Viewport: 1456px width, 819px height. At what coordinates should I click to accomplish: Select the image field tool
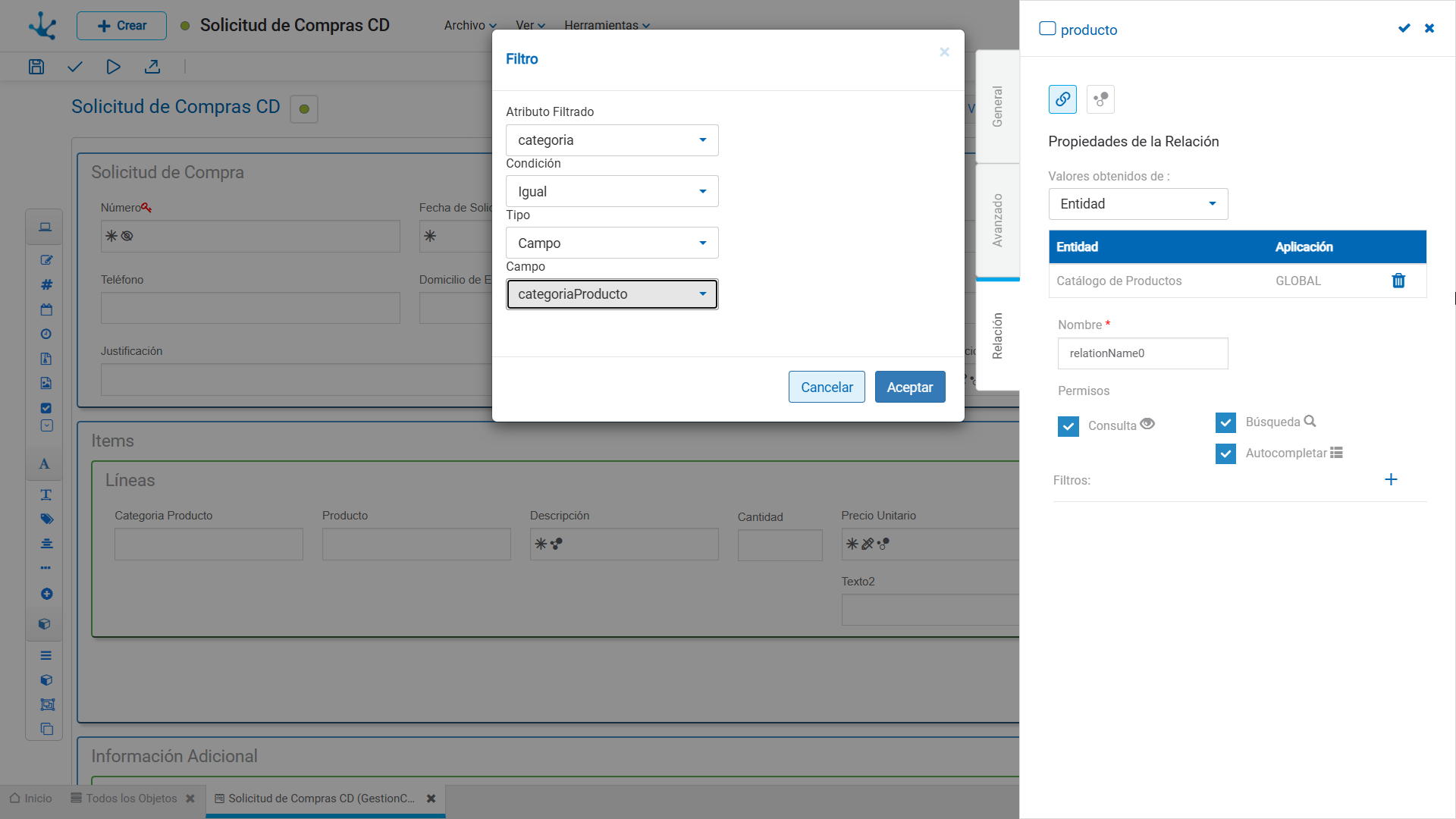[x=46, y=383]
